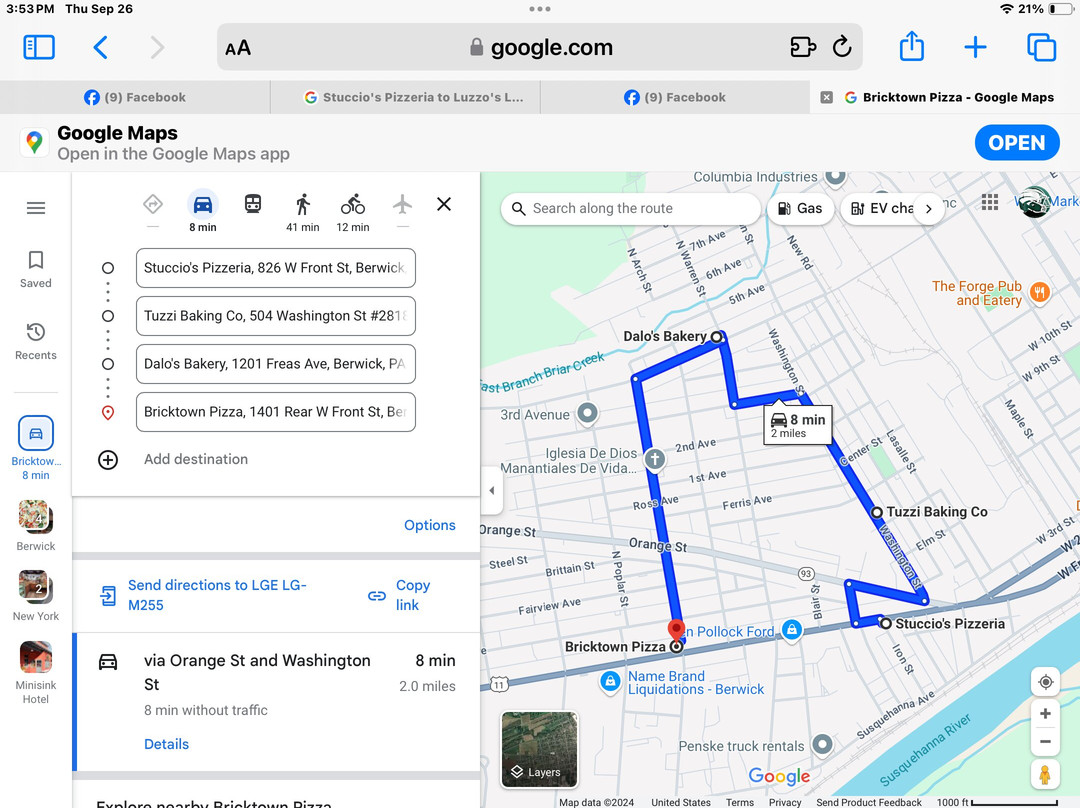Click Iglesia De Dios church marker

coord(655,458)
